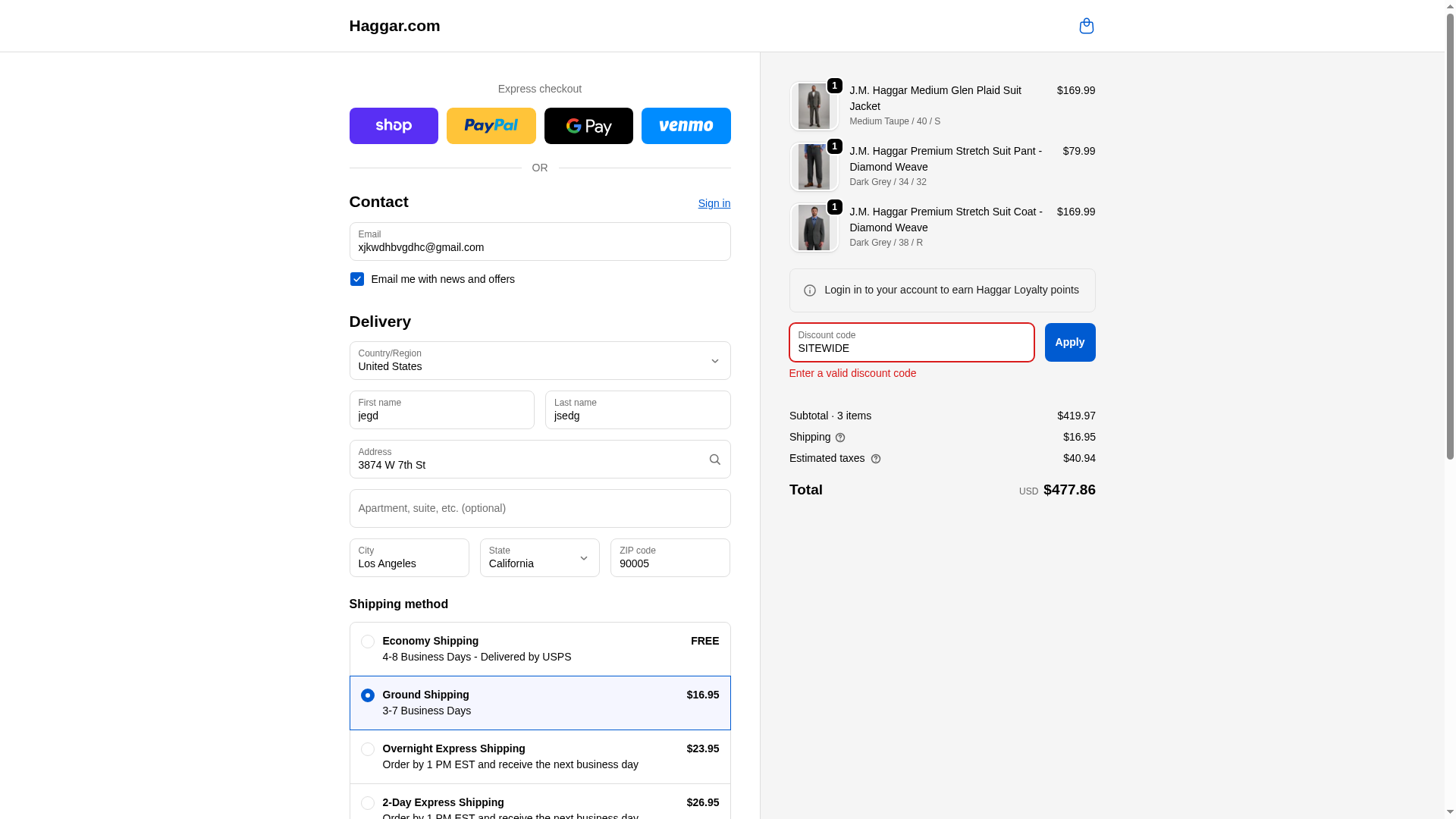Click the Apartment, suite field

point(540,509)
